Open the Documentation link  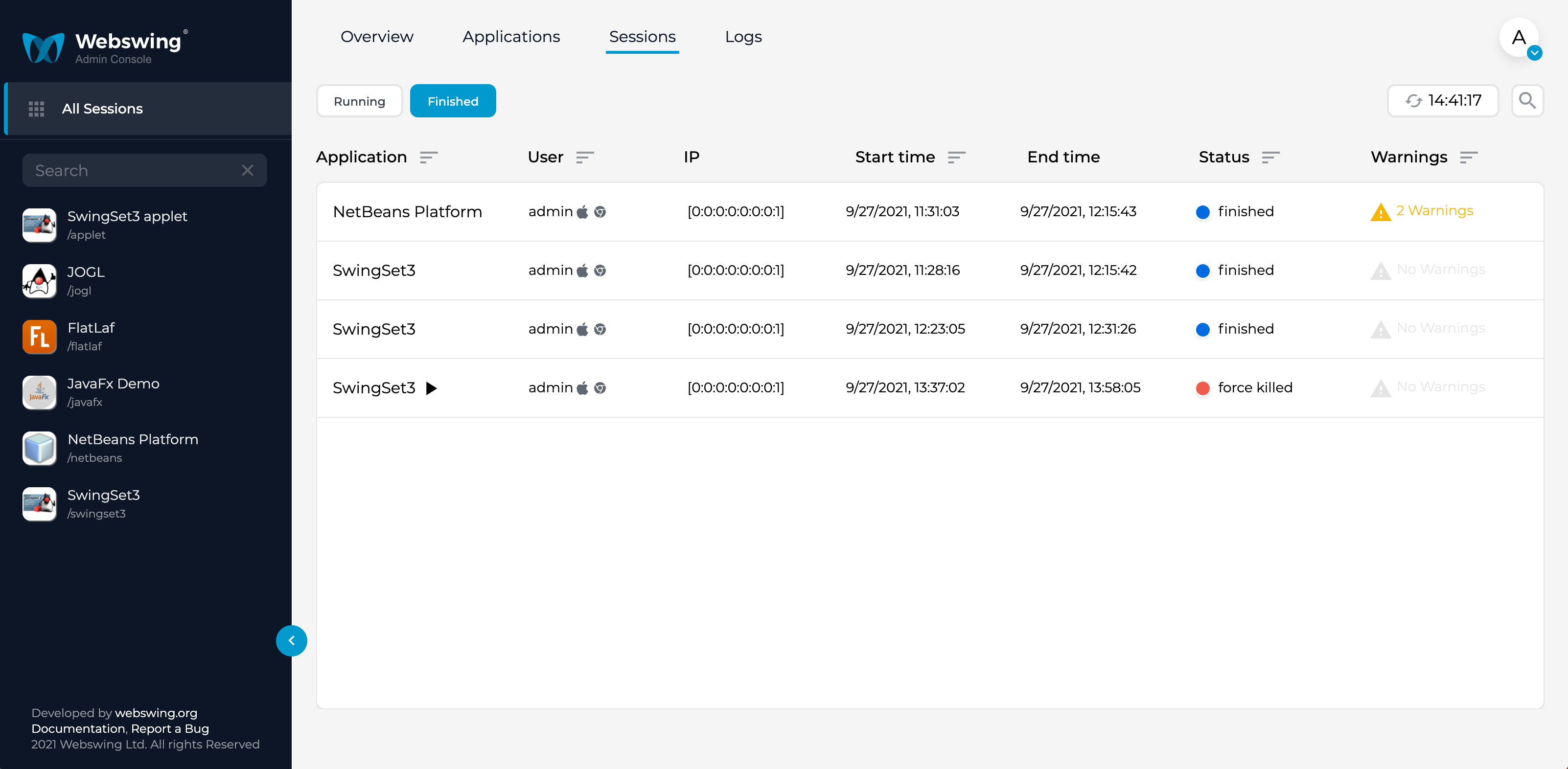click(78, 728)
